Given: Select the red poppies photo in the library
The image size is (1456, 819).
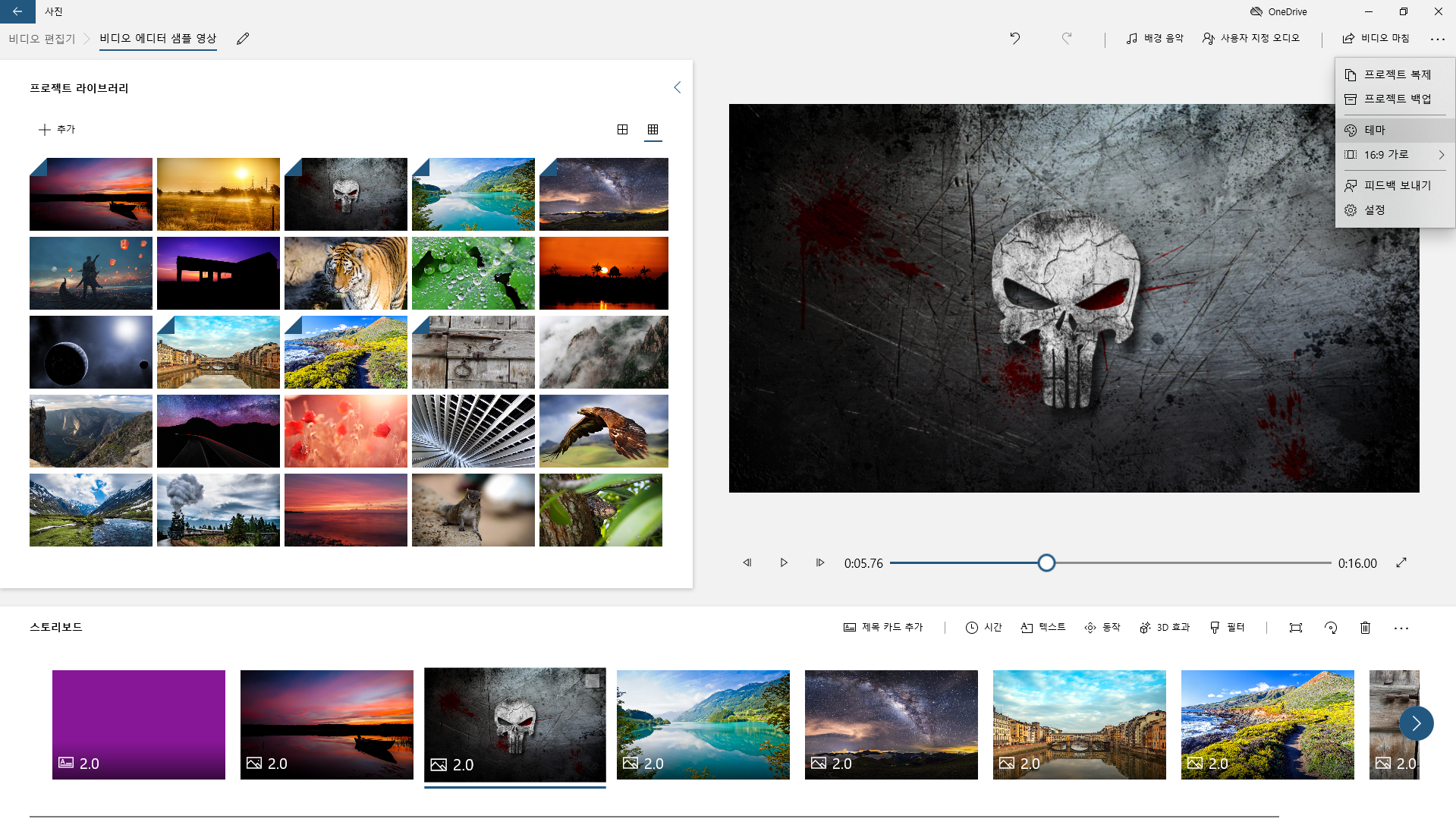Looking at the screenshot, I should click(x=346, y=431).
